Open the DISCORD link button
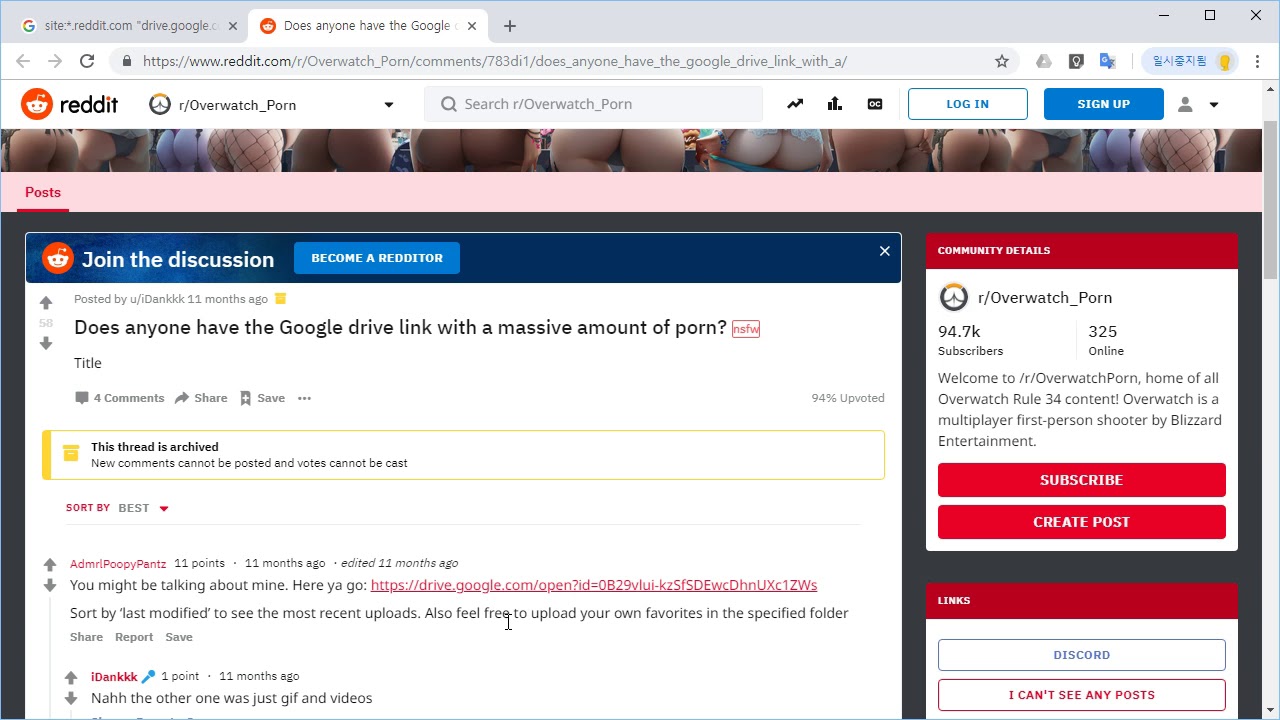The height and width of the screenshot is (720, 1280). (x=1081, y=655)
